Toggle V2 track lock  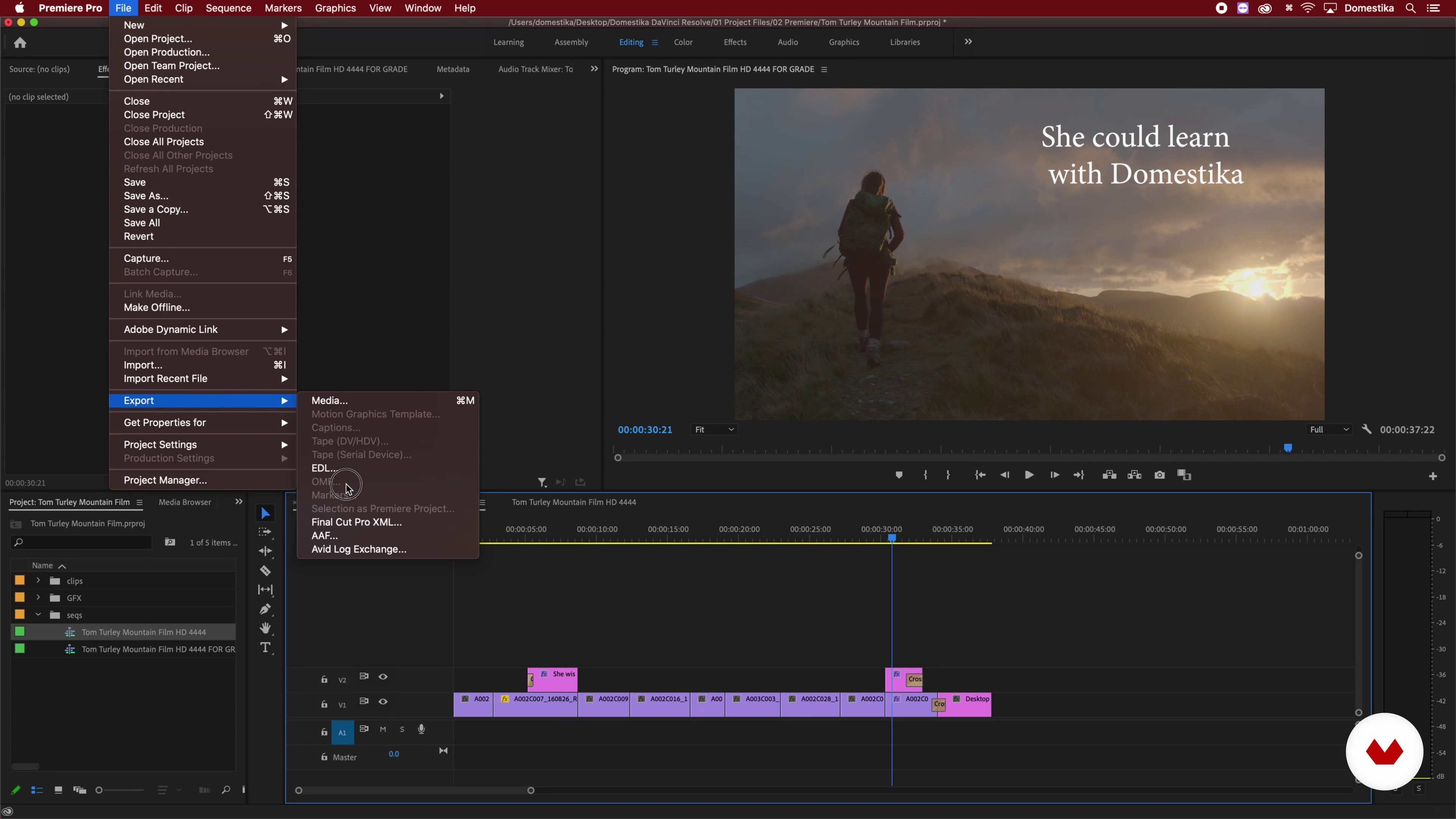pyautogui.click(x=324, y=679)
